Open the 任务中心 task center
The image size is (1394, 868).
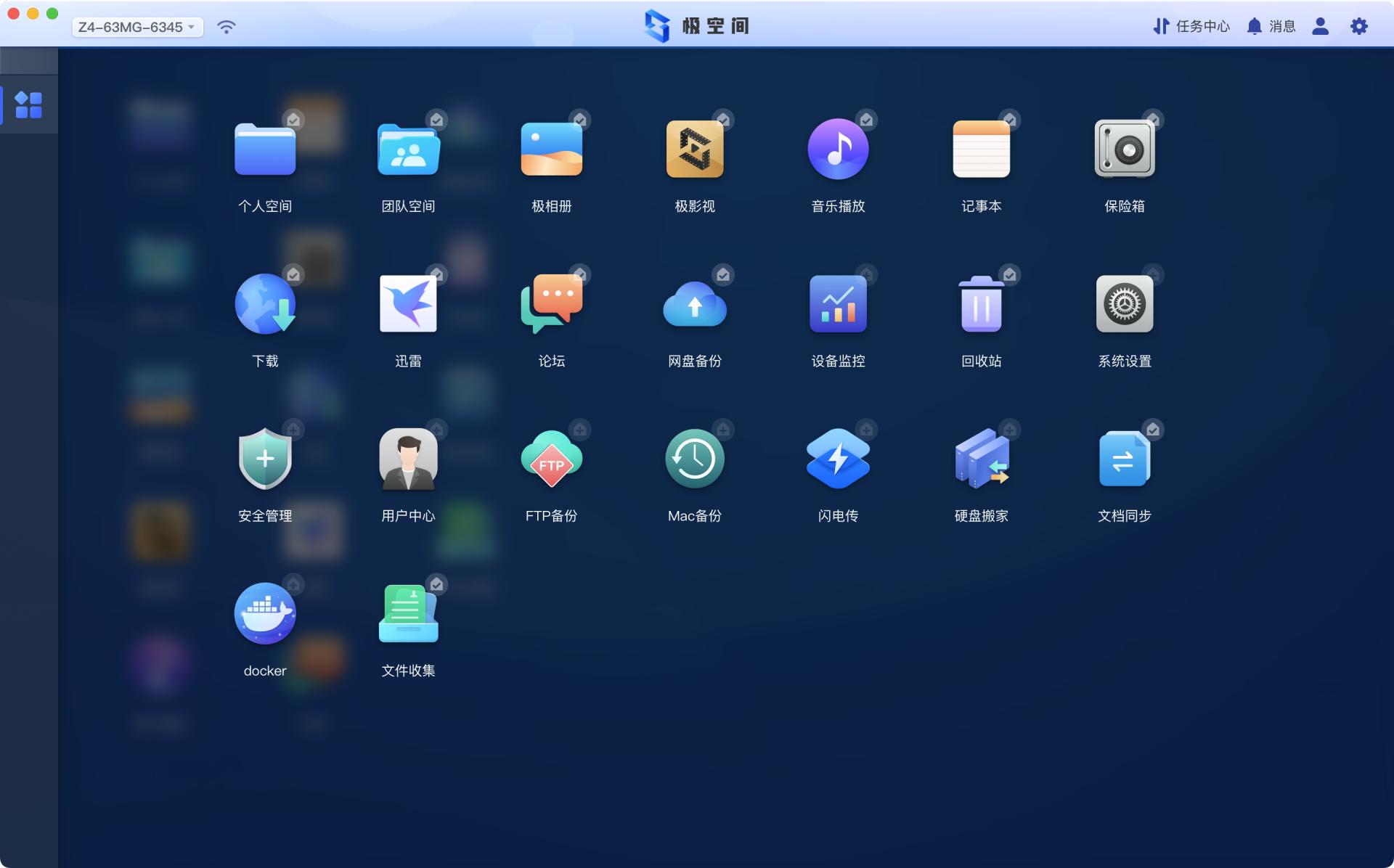(x=1191, y=26)
